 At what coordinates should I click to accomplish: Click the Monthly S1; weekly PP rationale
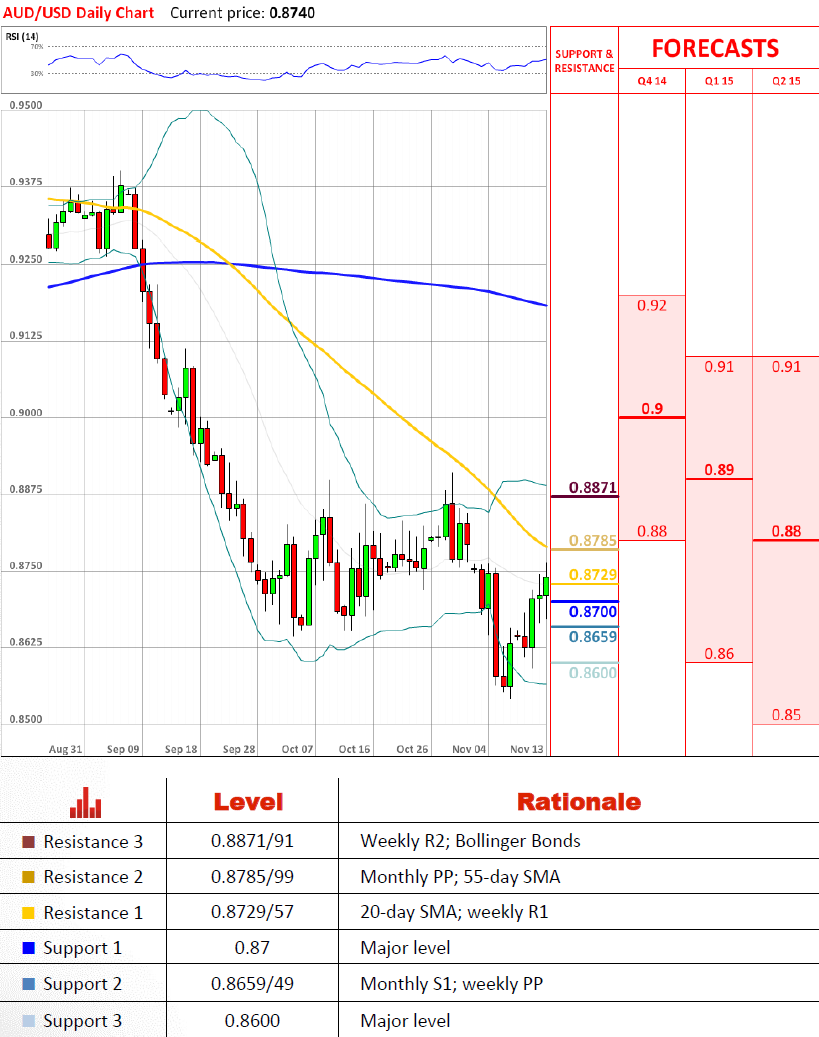(x=452, y=984)
